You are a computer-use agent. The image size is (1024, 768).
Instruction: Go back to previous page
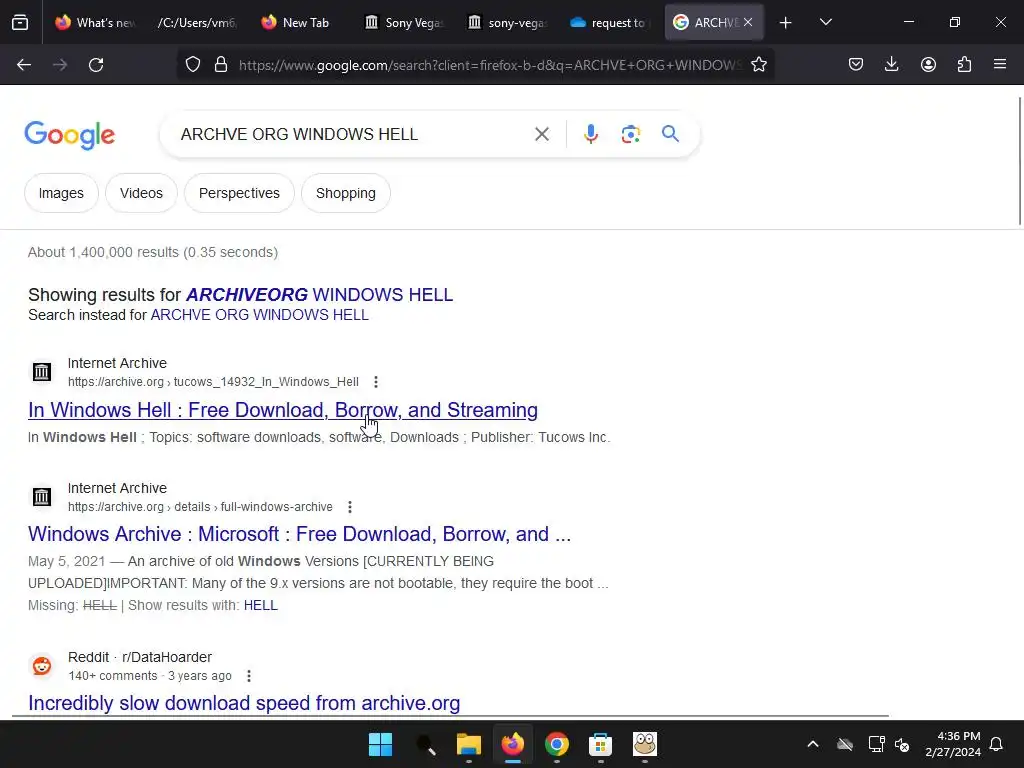coord(24,65)
